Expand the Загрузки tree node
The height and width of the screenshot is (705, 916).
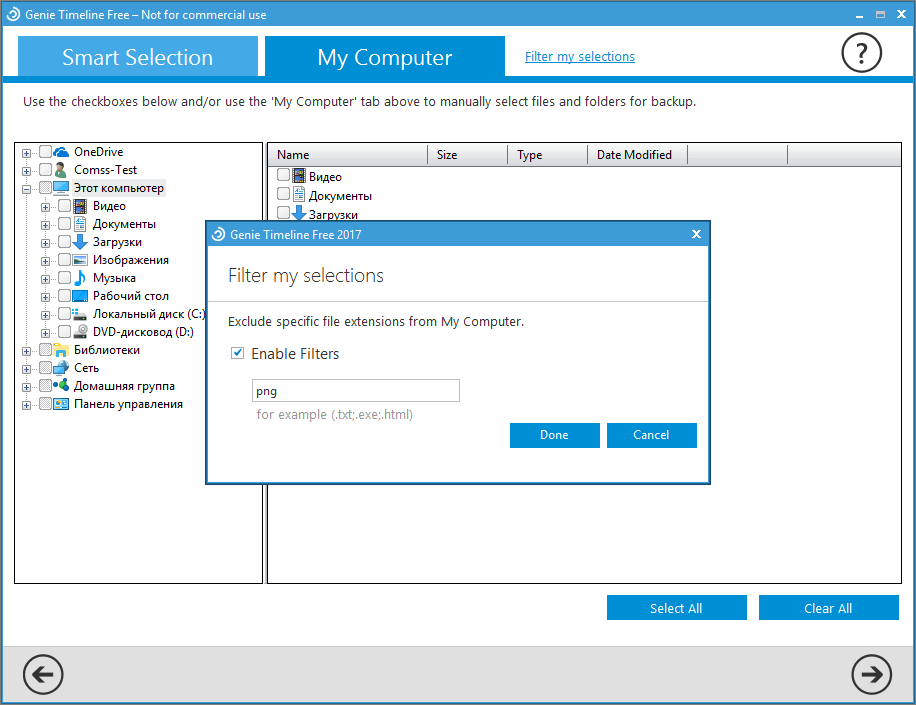(x=45, y=244)
